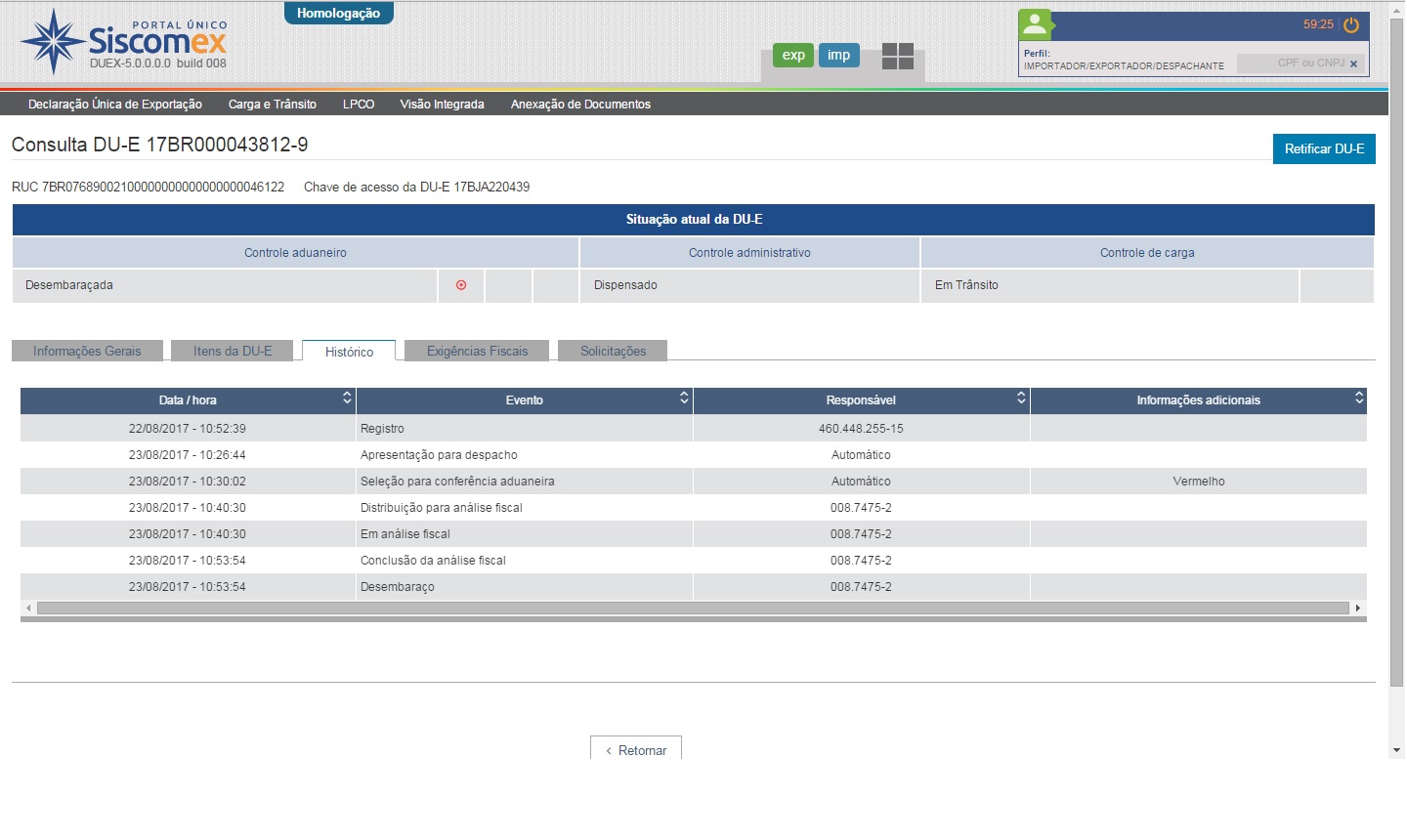Click the Retornar button

pos(636,750)
